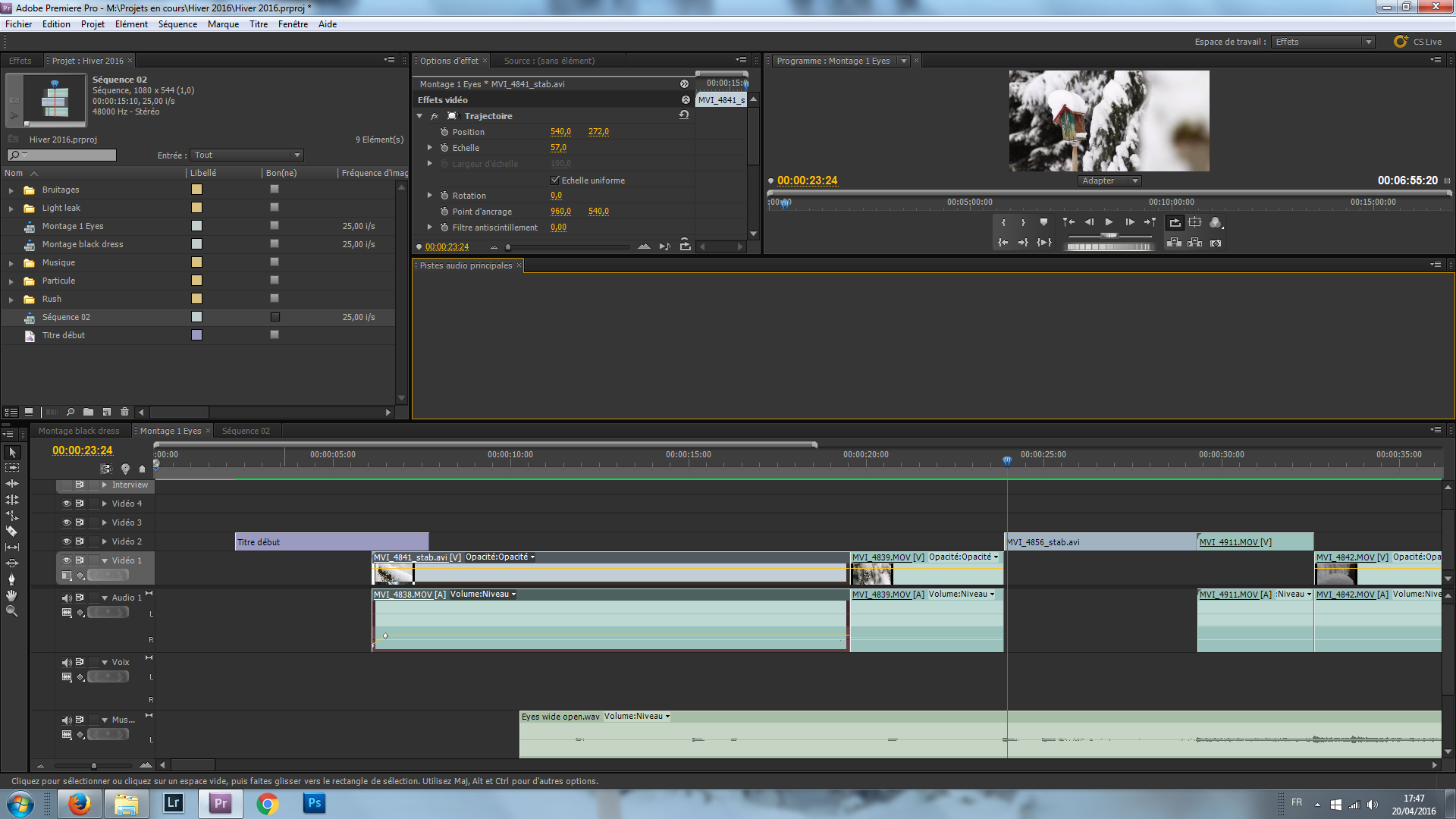The height and width of the screenshot is (819, 1456).
Task: Hide the Vidéo 4 track eye
Action: pos(67,504)
